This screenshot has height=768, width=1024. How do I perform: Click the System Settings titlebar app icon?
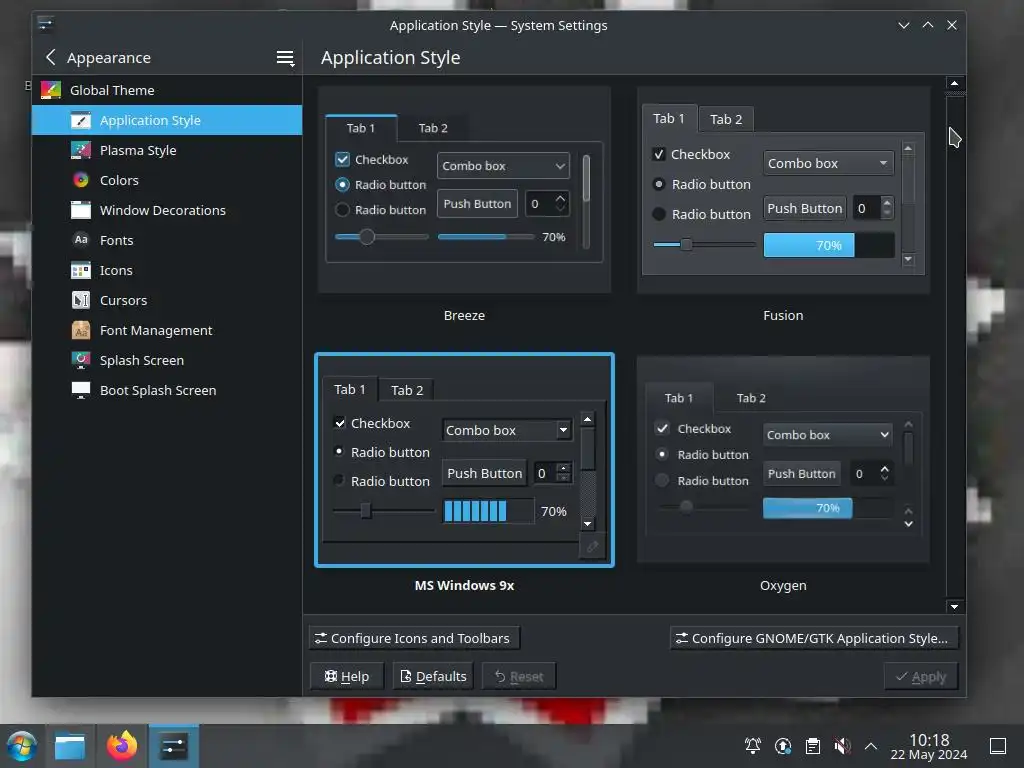[x=46, y=25]
